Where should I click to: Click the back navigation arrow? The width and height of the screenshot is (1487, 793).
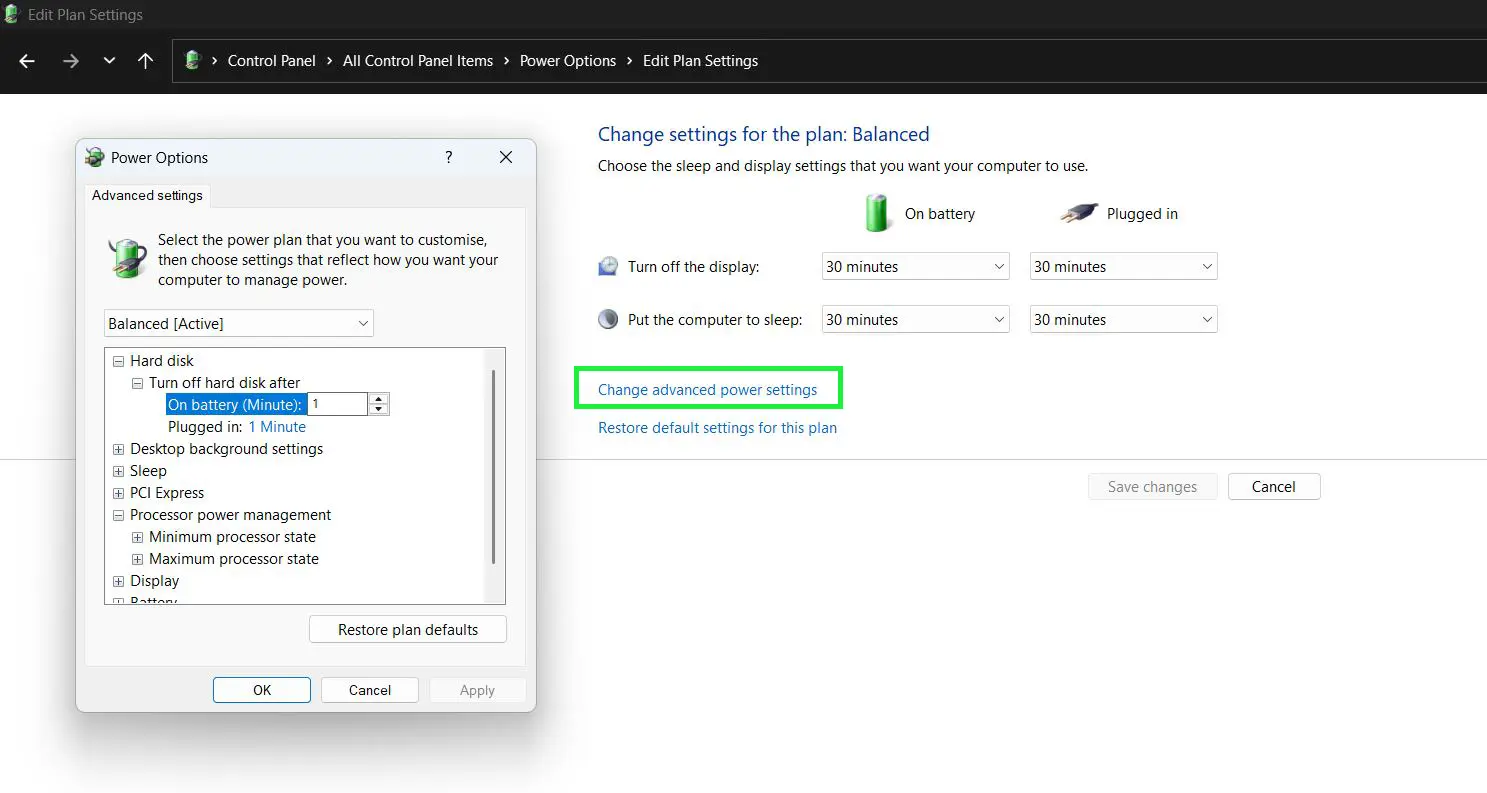coord(26,61)
